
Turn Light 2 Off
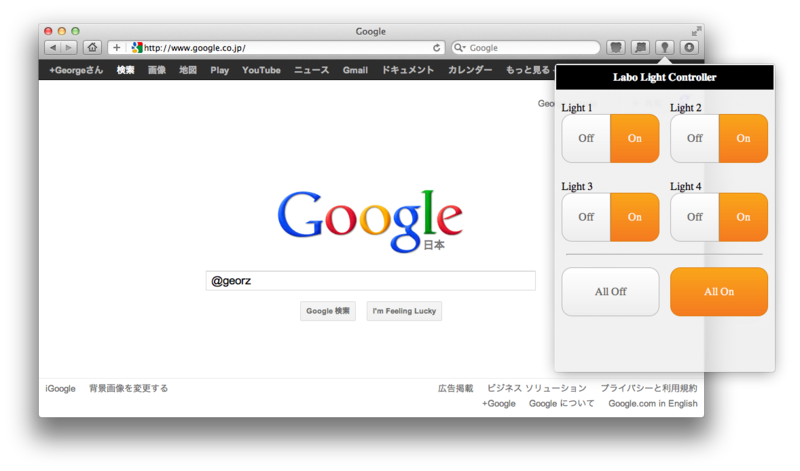(x=694, y=138)
